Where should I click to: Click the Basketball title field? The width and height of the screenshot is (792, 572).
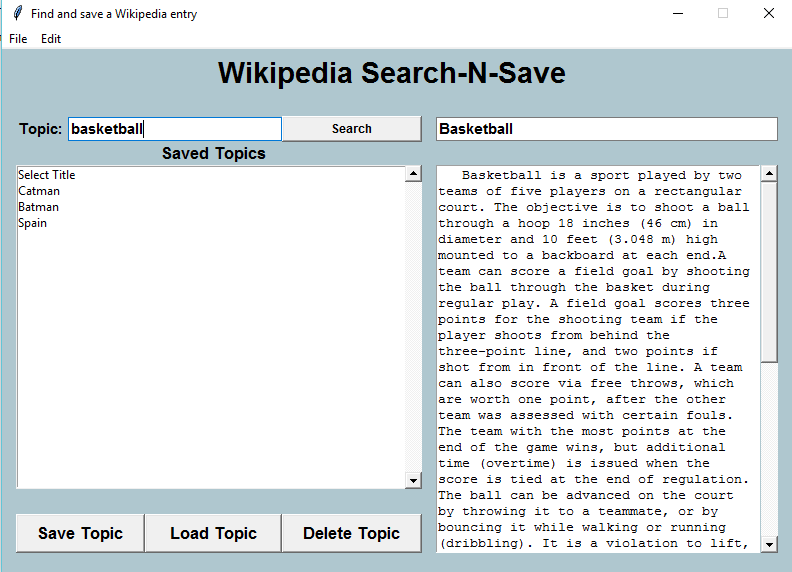tap(607, 129)
